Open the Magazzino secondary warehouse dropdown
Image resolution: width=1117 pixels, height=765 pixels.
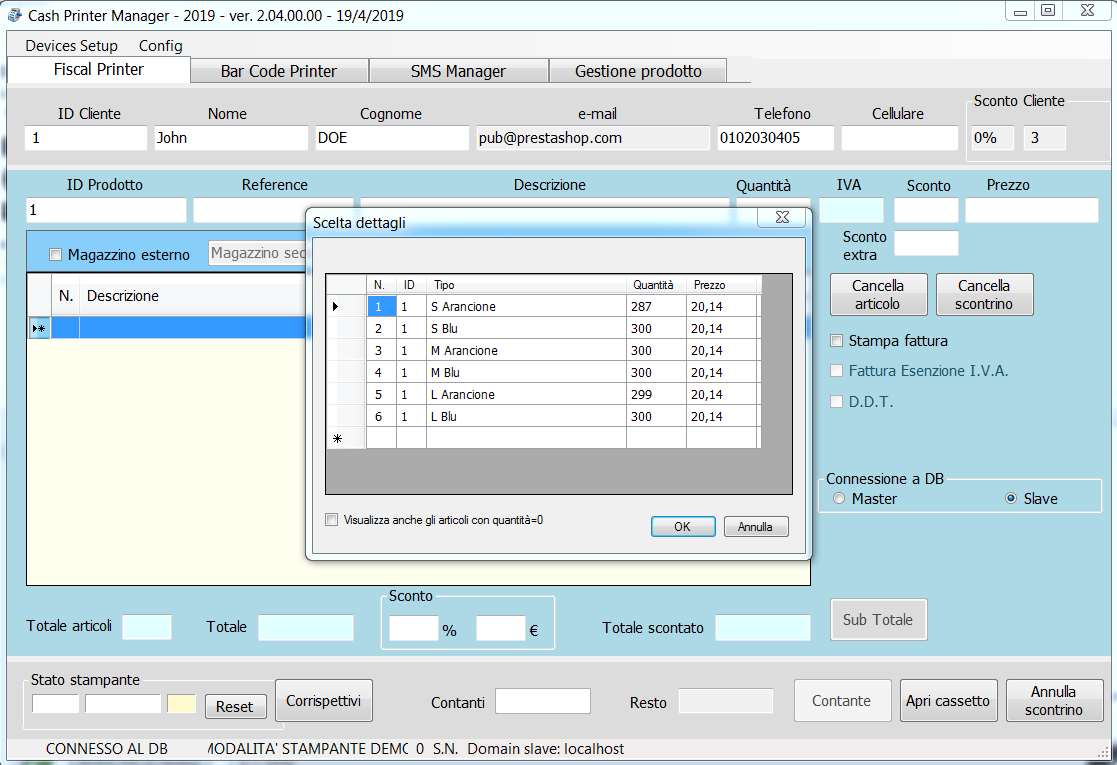click(257, 254)
